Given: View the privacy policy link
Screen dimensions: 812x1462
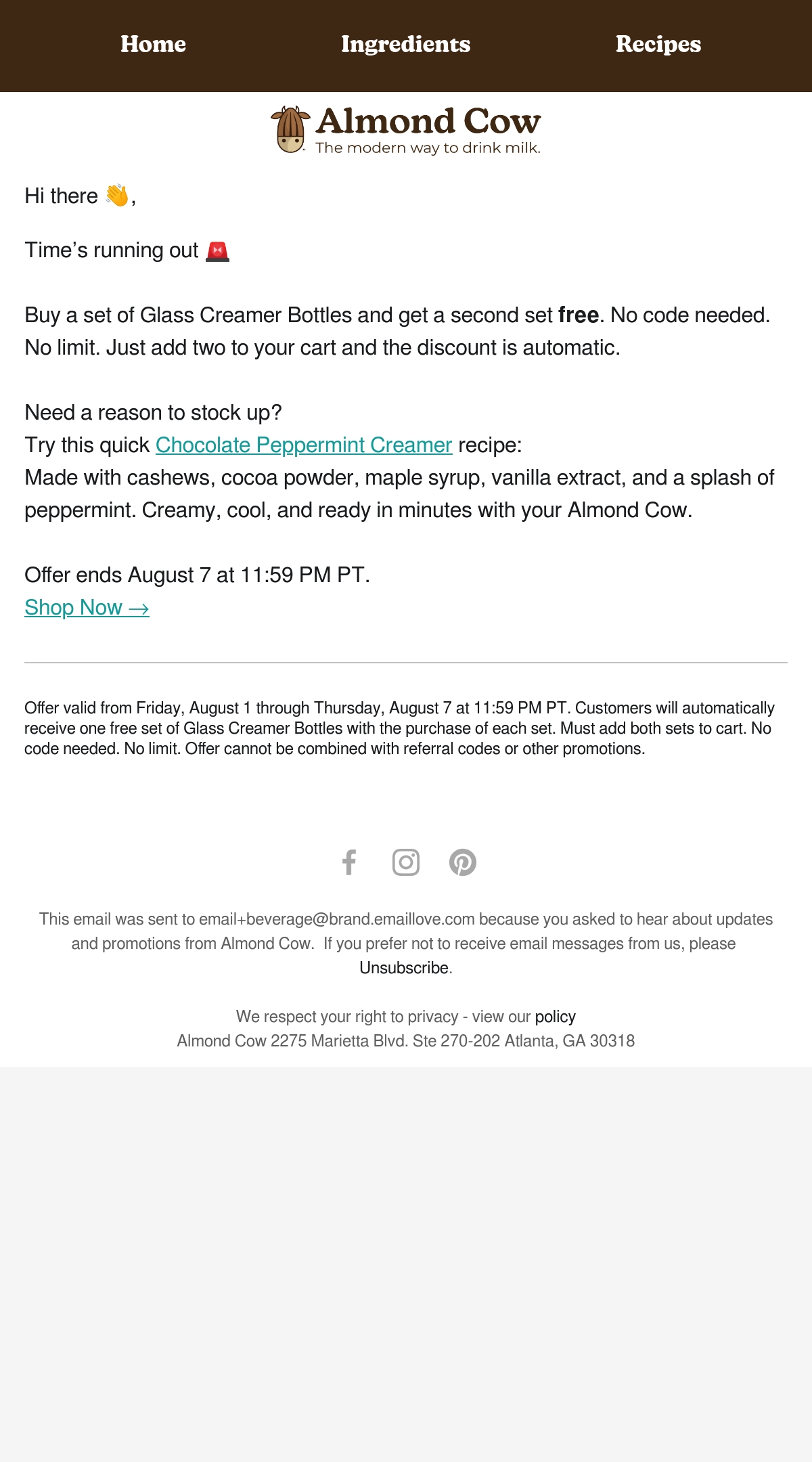Looking at the screenshot, I should coord(555,1017).
